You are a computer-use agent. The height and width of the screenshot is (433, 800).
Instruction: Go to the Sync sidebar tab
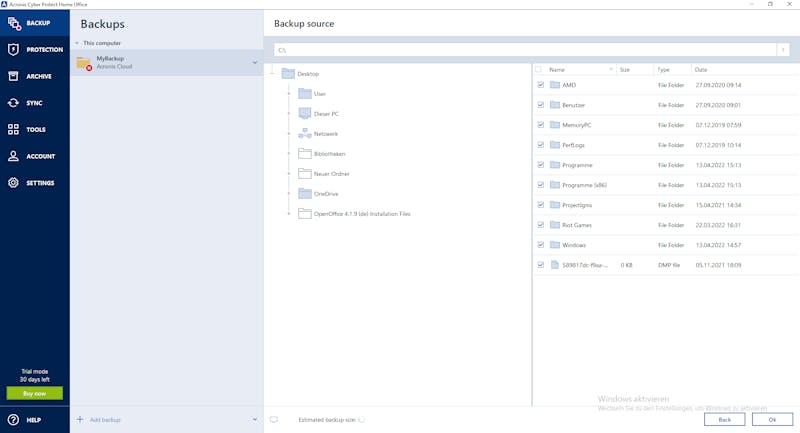(x=35, y=103)
